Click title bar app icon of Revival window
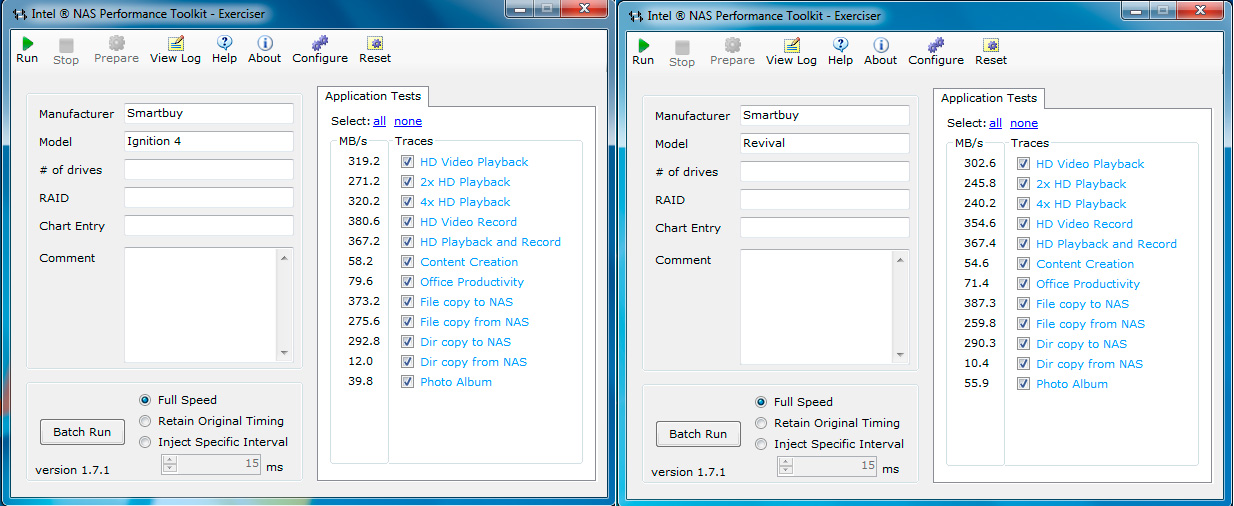The width and height of the screenshot is (1234, 506). pos(635,16)
